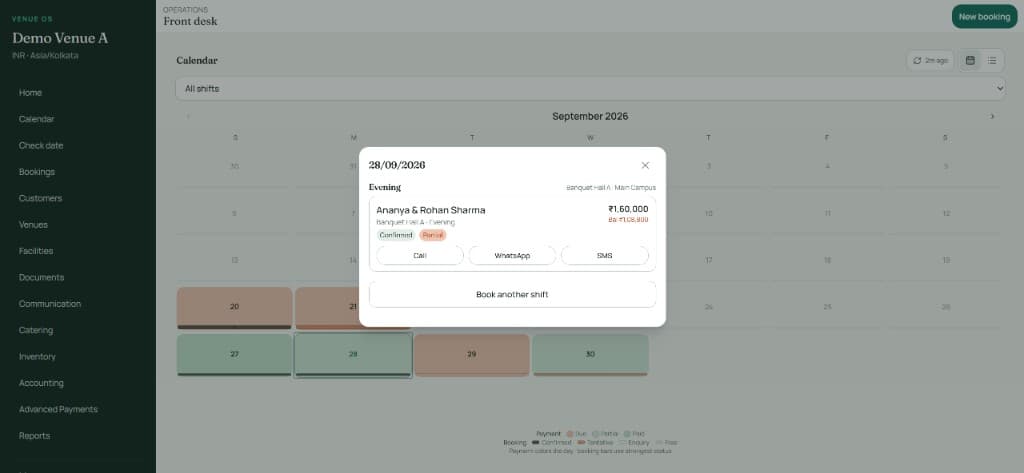Click the September 2026 month heading
Viewport: 1024px width, 473px height.
590,116
